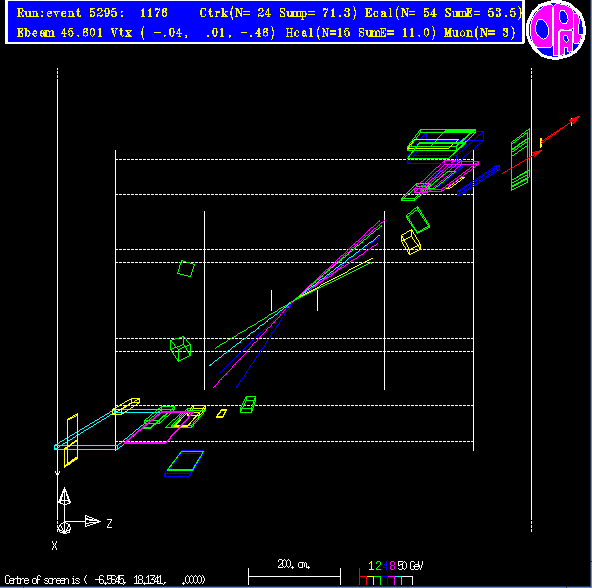Click the OPAL logo in the corner
This screenshot has width=592, height=588.
click(x=556, y=29)
